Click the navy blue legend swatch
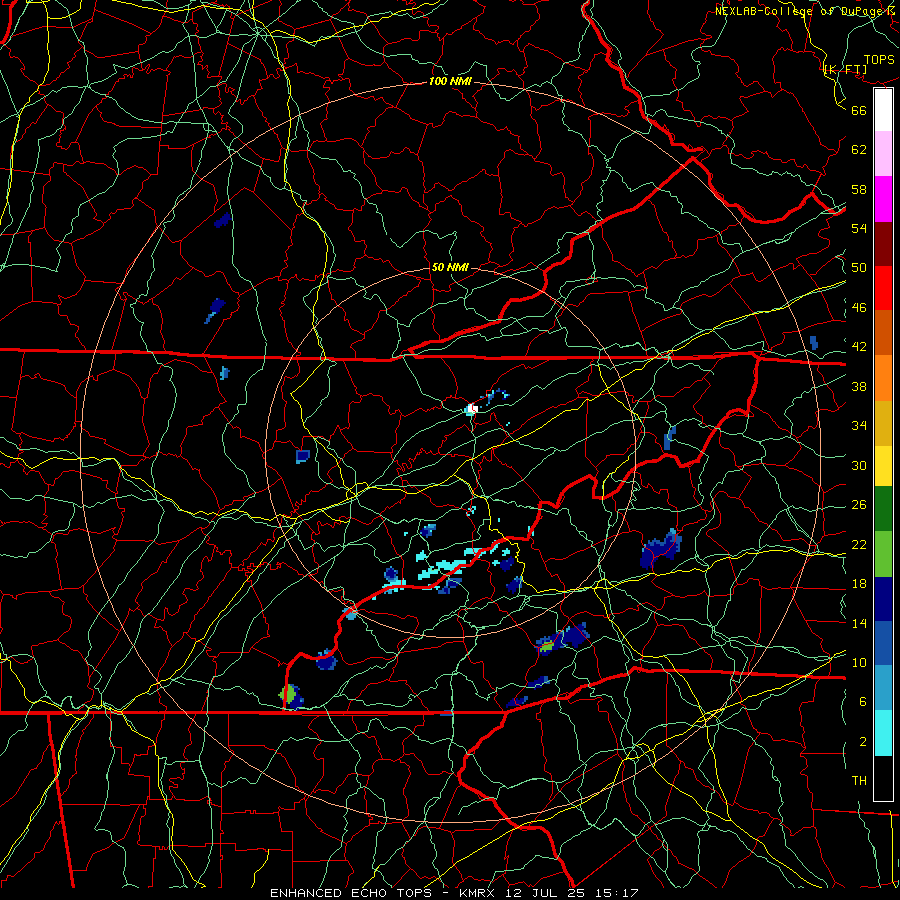Screen dimensions: 900x900 point(883,599)
